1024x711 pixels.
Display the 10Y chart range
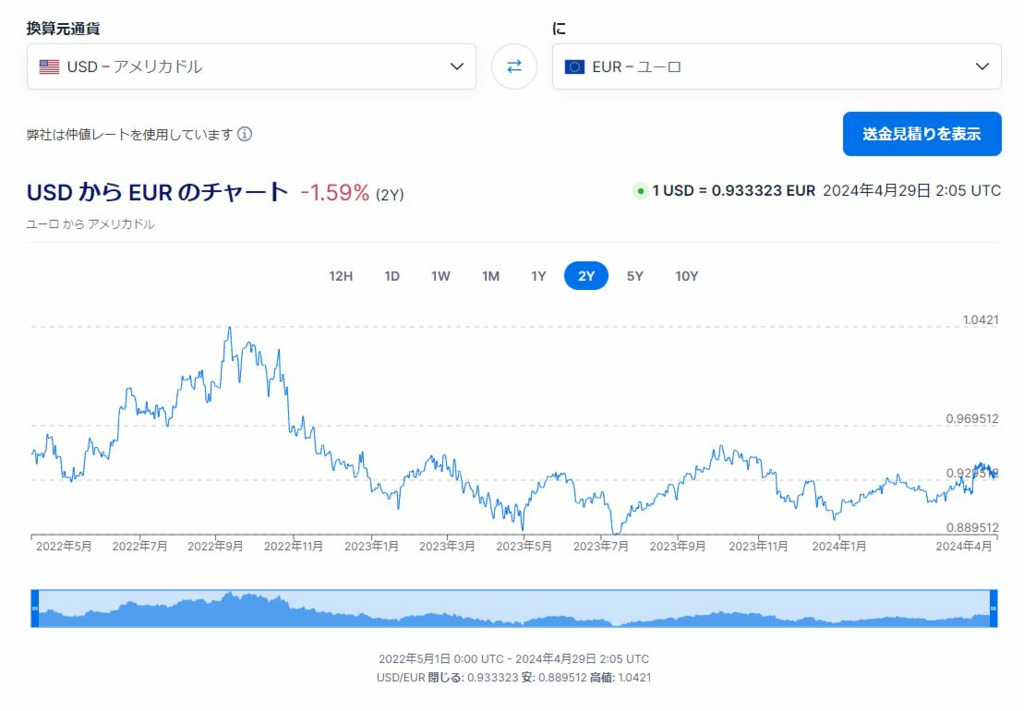pos(686,276)
